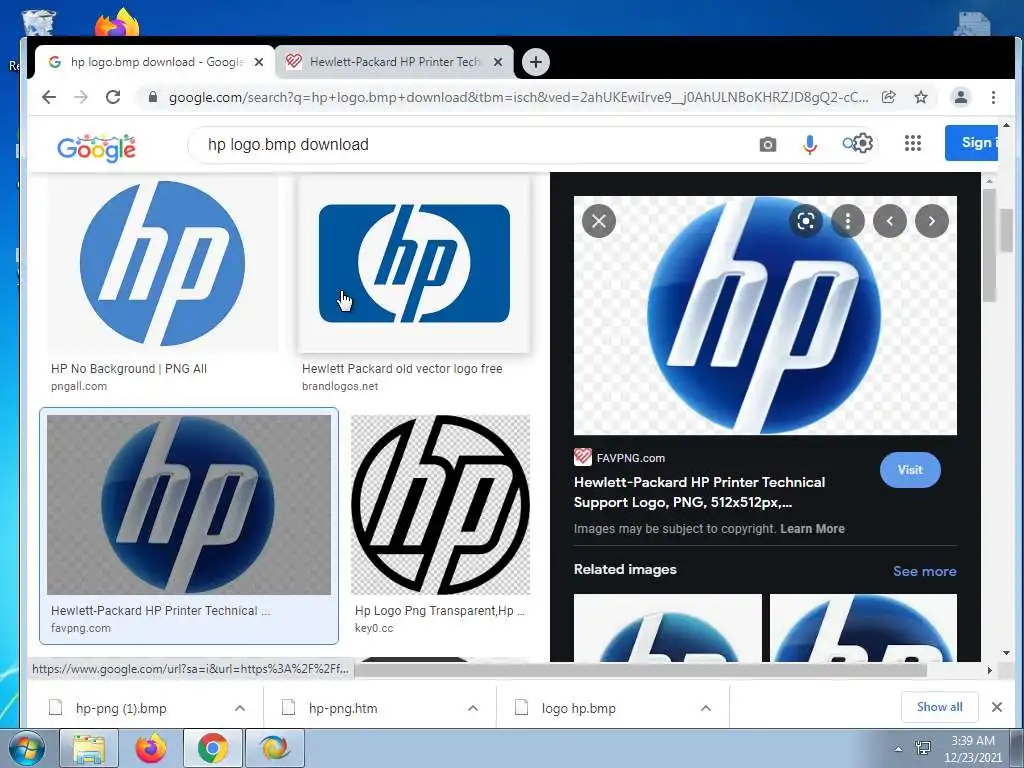Start voice search with microphone

(x=810, y=144)
